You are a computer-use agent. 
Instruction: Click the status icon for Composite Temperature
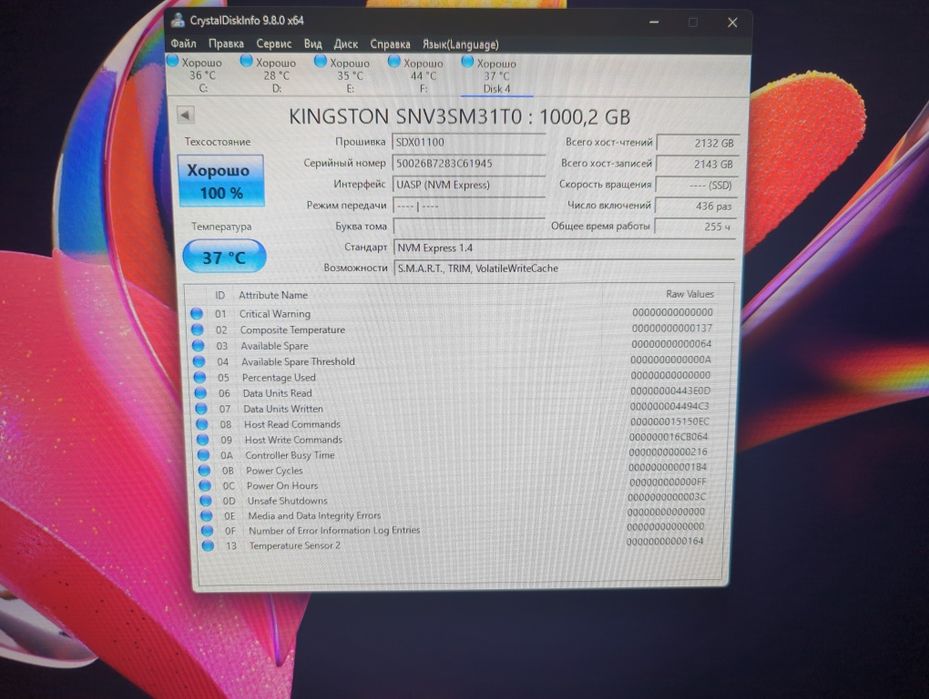pos(197,329)
